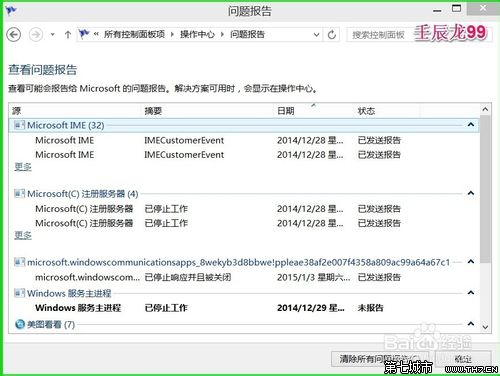This screenshot has height=376, width=500.
Task: Click the vertical scrollbar thumb
Action: (485, 189)
